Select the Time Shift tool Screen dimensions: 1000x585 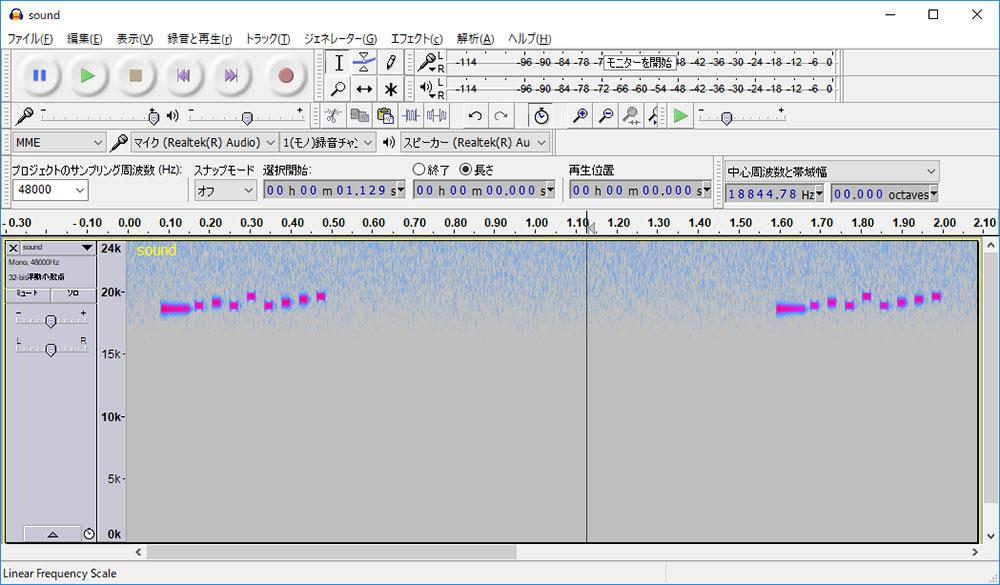(365, 89)
